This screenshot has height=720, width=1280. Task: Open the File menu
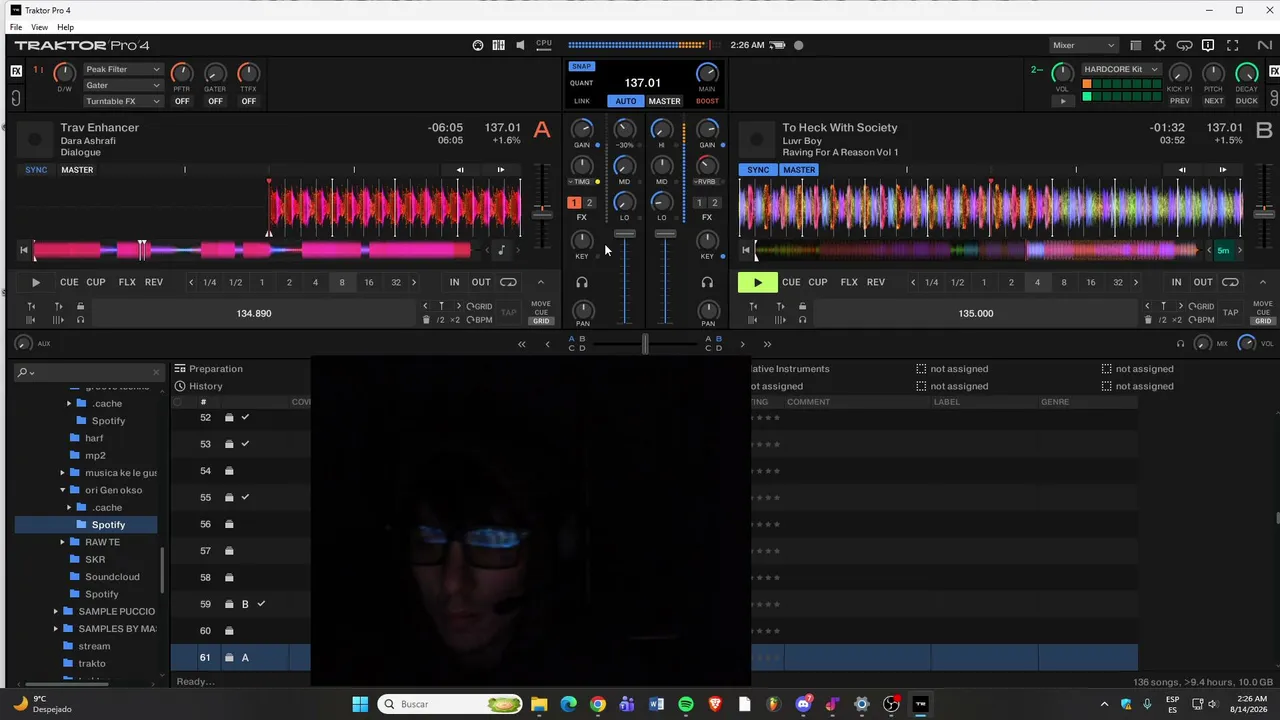click(16, 27)
